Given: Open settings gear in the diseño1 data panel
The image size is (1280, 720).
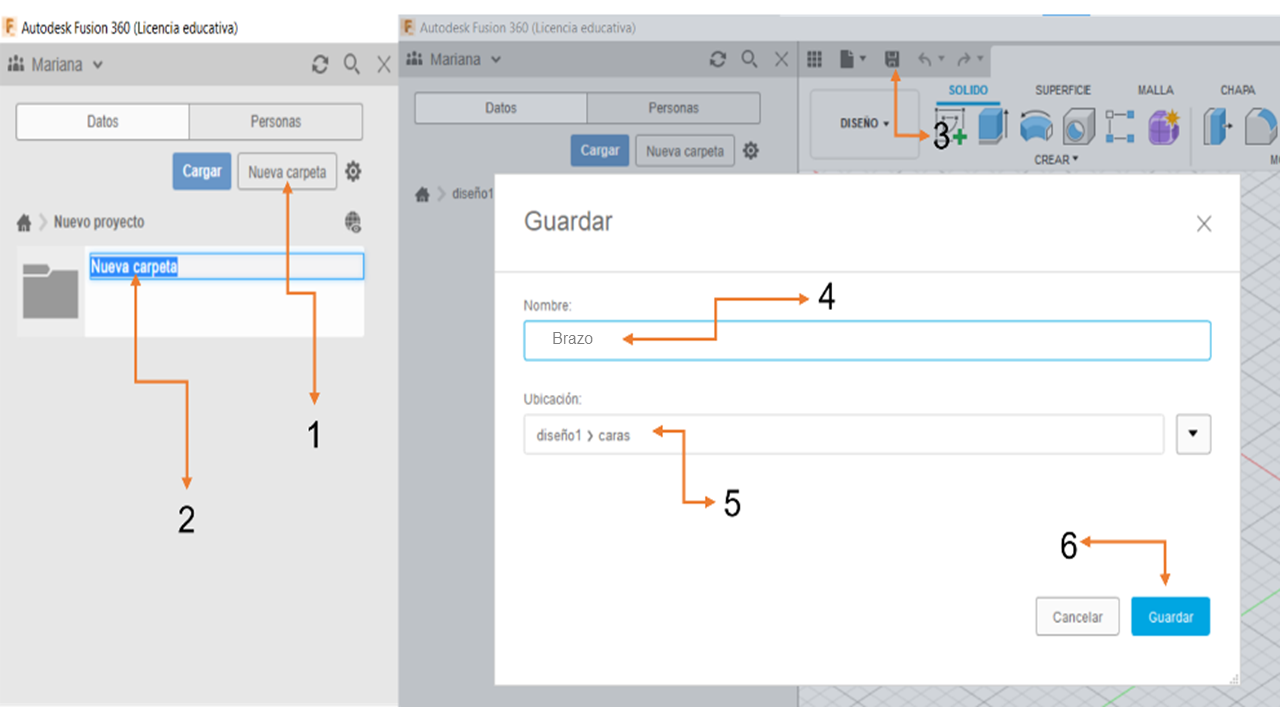Looking at the screenshot, I should 751,151.
